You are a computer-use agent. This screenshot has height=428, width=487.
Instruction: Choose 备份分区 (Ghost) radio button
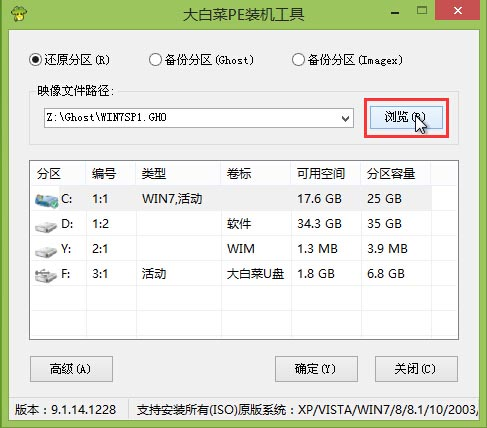(x=155, y=60)
